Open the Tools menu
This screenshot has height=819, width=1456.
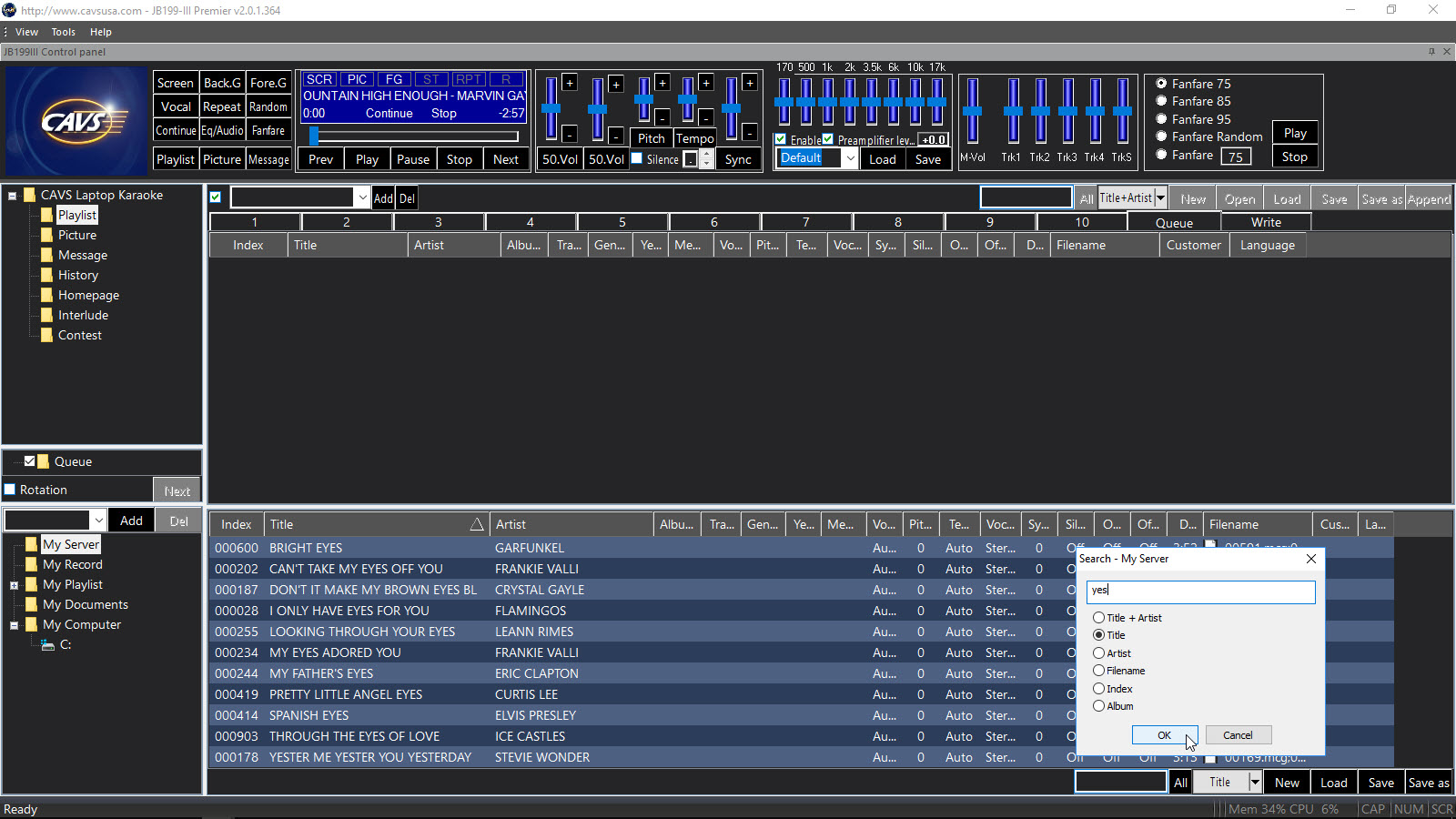click(63, 32)
